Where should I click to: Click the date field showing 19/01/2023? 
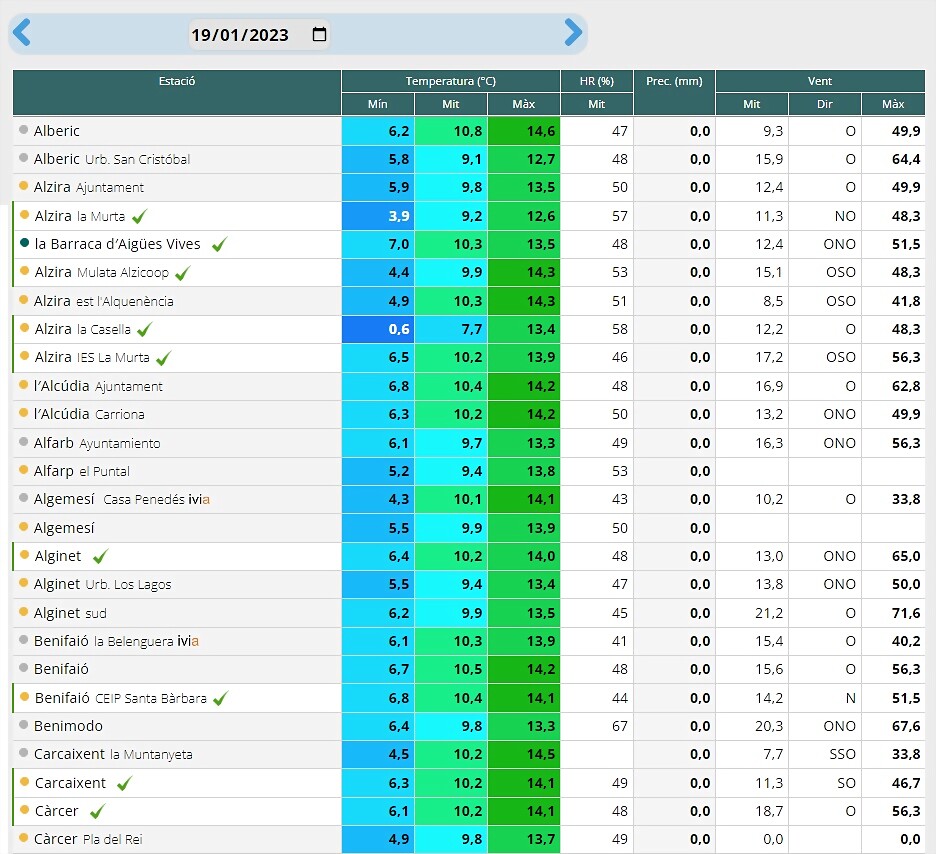[x=259, y=35]
